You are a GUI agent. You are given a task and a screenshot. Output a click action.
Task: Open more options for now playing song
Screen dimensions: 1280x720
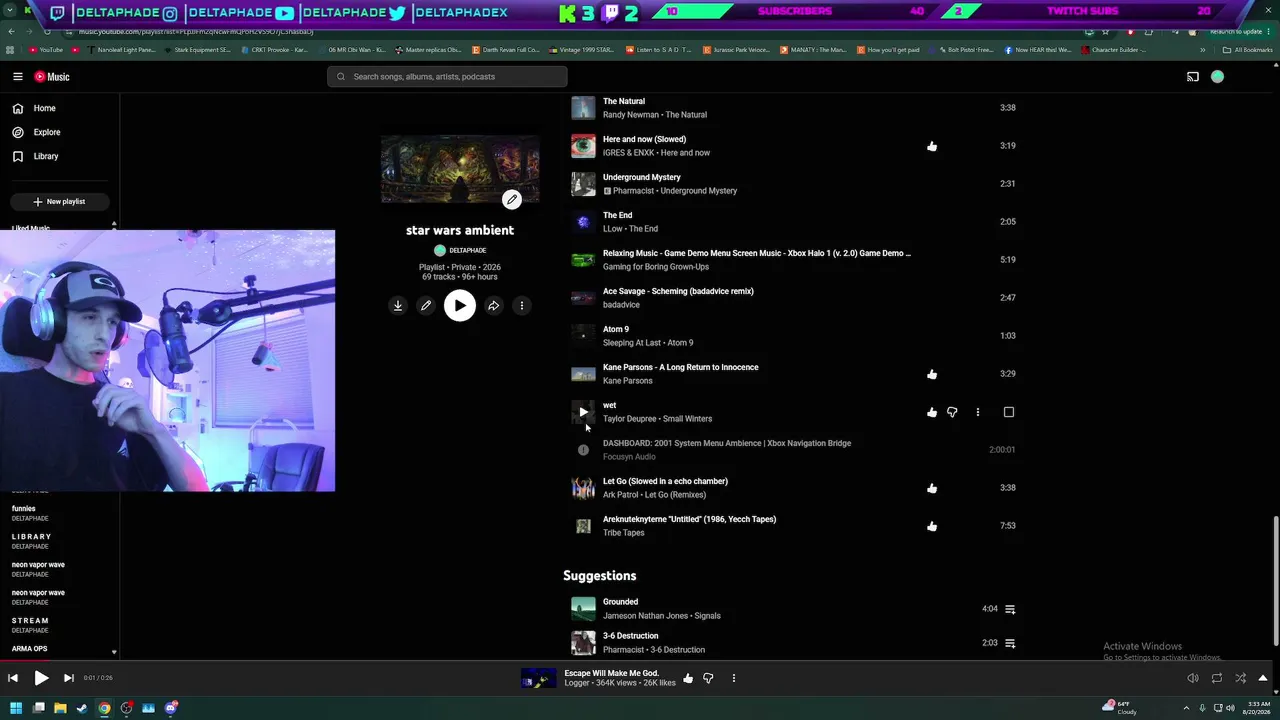(x=734, y=678)
